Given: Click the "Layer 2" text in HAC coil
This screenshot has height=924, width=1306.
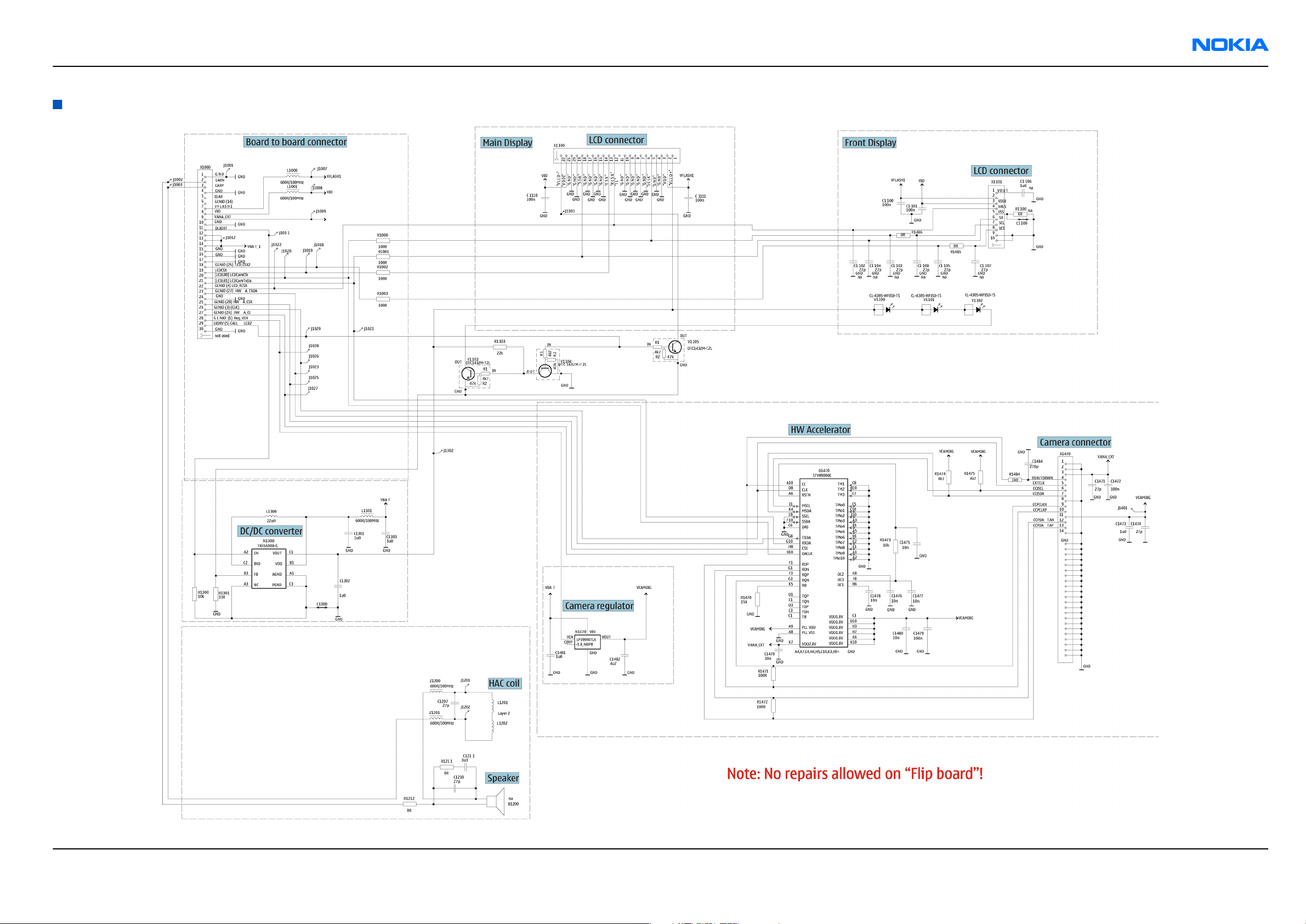Looking at the screenshot, I should point(504,713).
